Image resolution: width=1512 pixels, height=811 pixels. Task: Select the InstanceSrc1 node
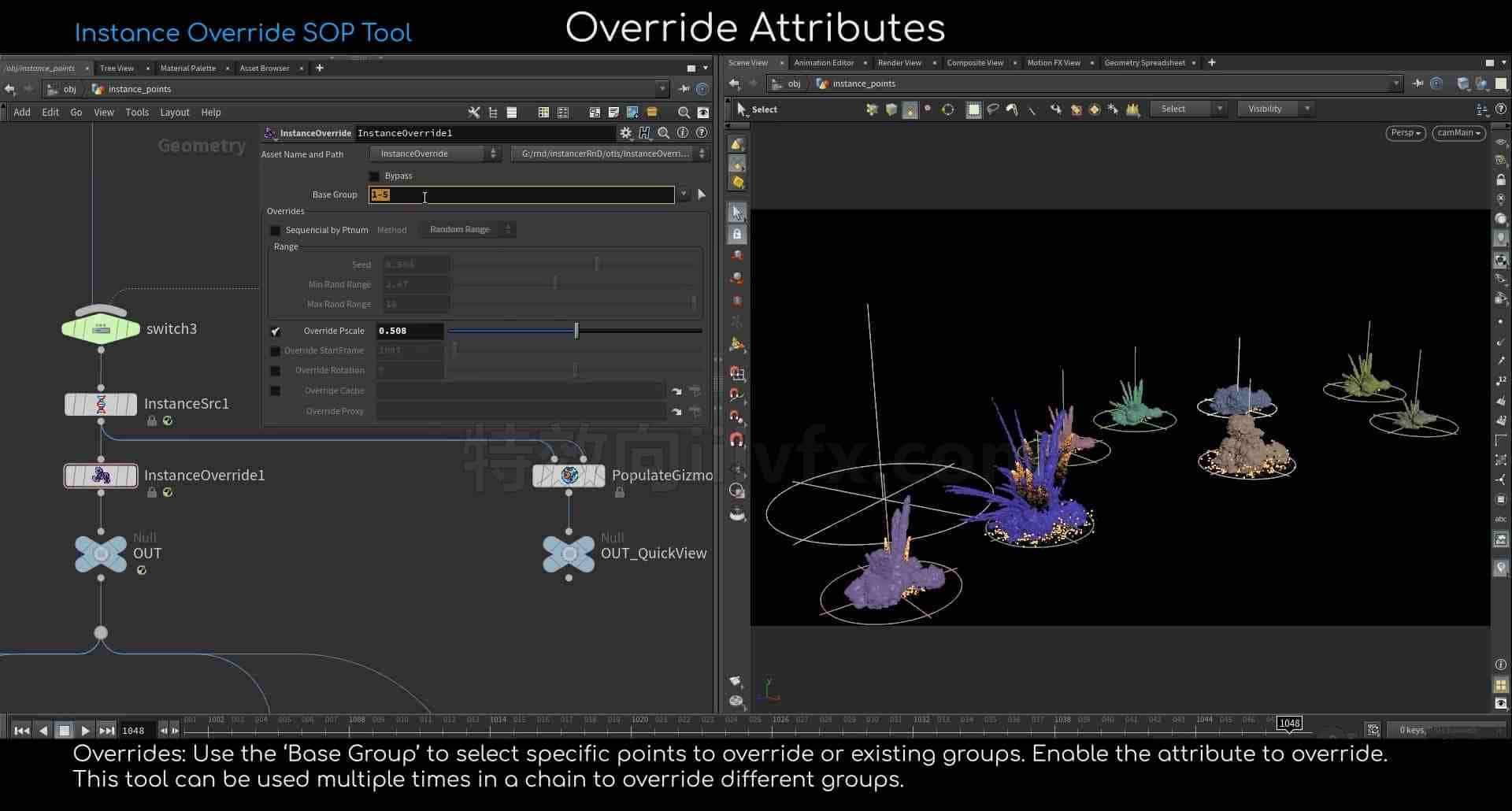[x=101, y=404]
